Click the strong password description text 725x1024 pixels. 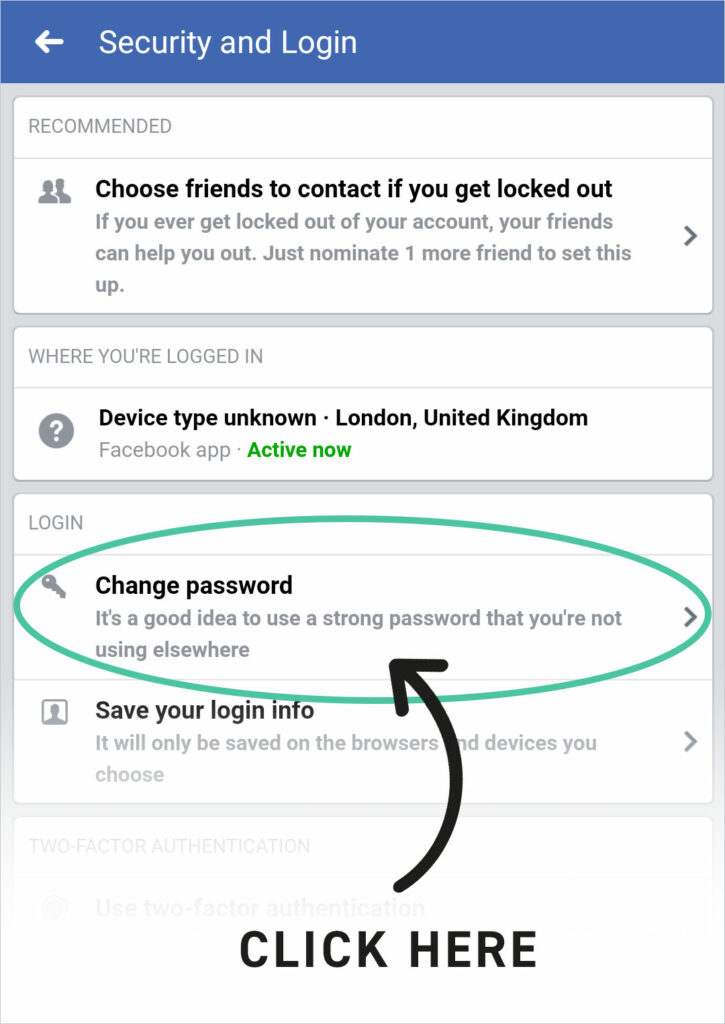[x=359, y=633]
